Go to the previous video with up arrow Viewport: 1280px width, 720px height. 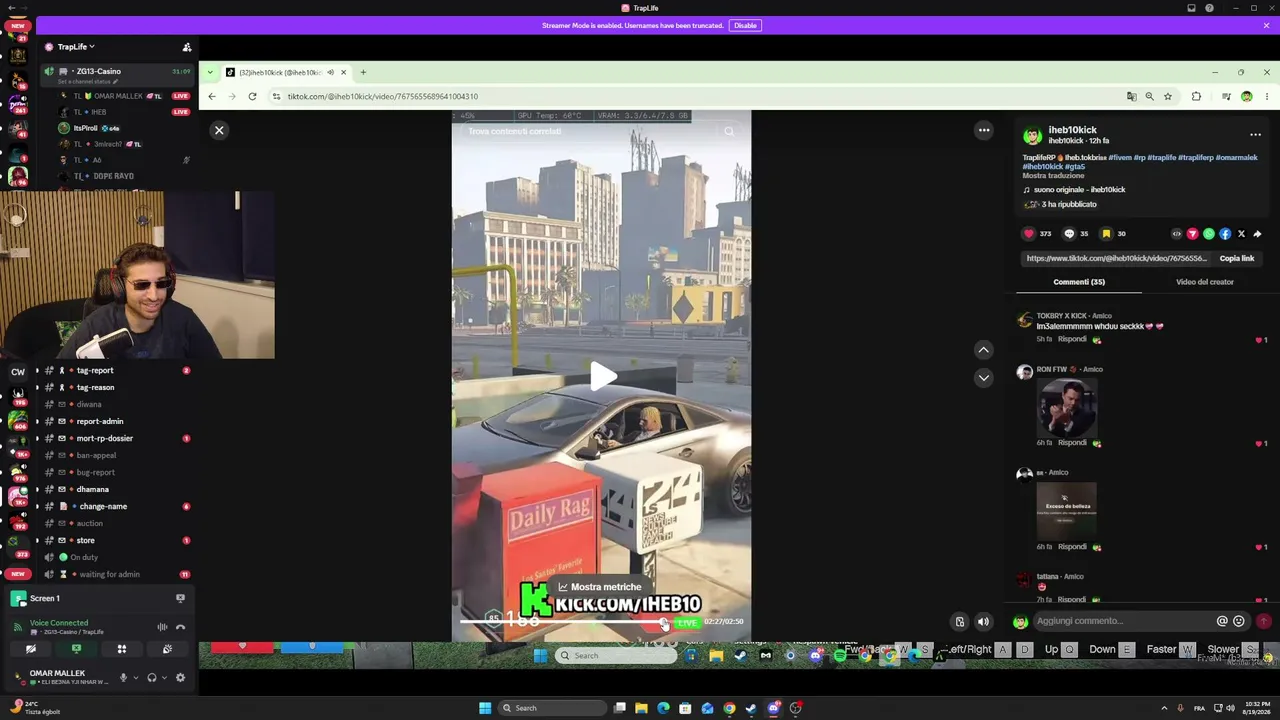[984, 350]
